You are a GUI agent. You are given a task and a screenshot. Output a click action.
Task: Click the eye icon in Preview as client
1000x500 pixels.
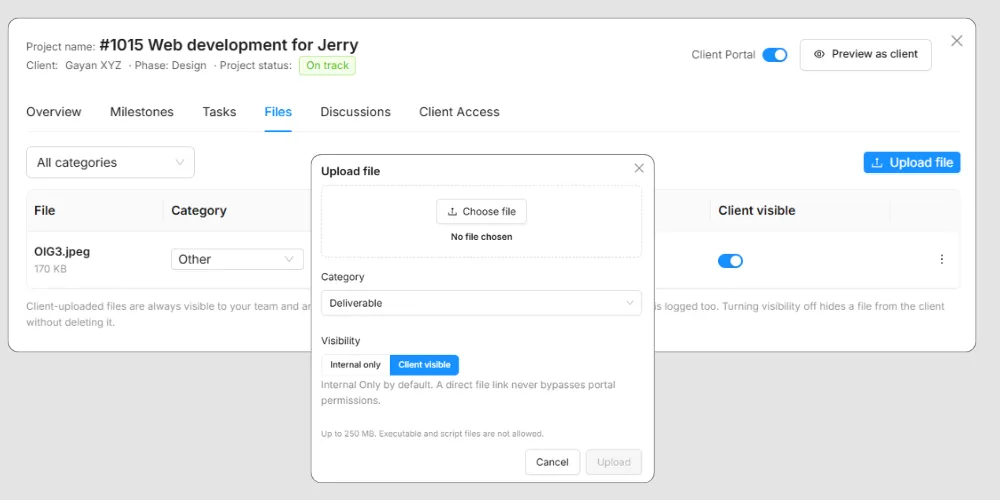point(820,54)
